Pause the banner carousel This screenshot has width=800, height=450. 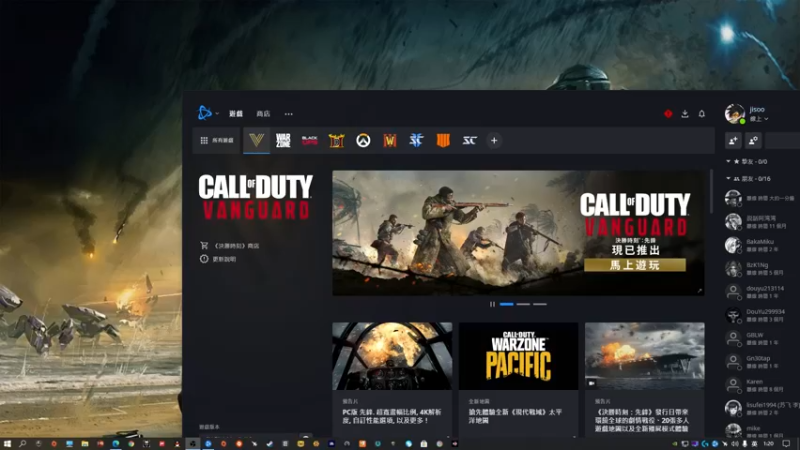click(492, 304)
